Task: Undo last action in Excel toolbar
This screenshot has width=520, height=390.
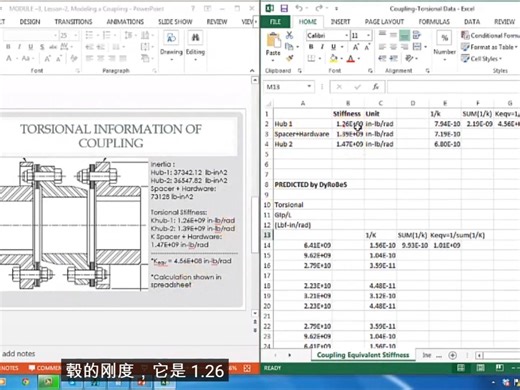Action: pyautogui.click(x=299, y=8)
